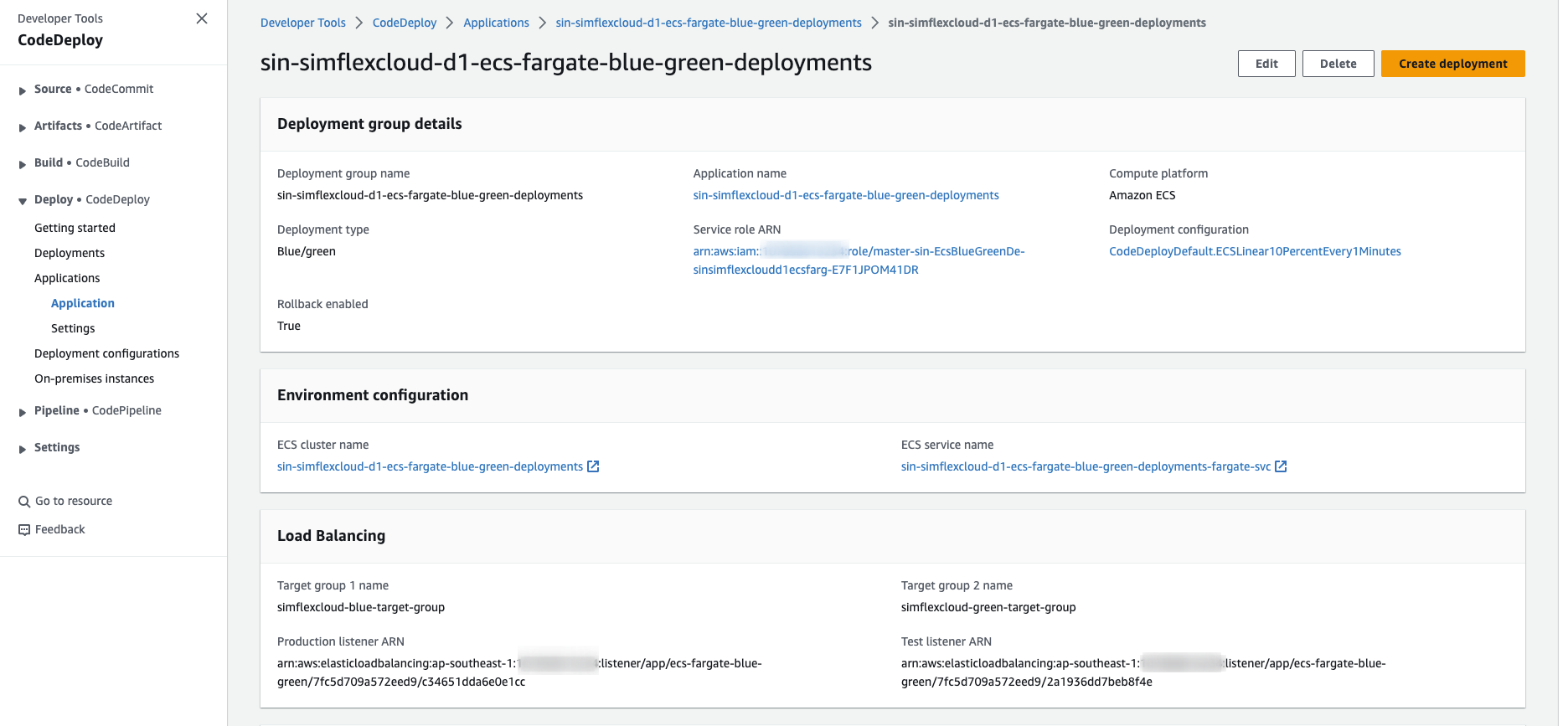
Task: Expand the Artifacts CodeArtifact section
Action: (23, 126)
